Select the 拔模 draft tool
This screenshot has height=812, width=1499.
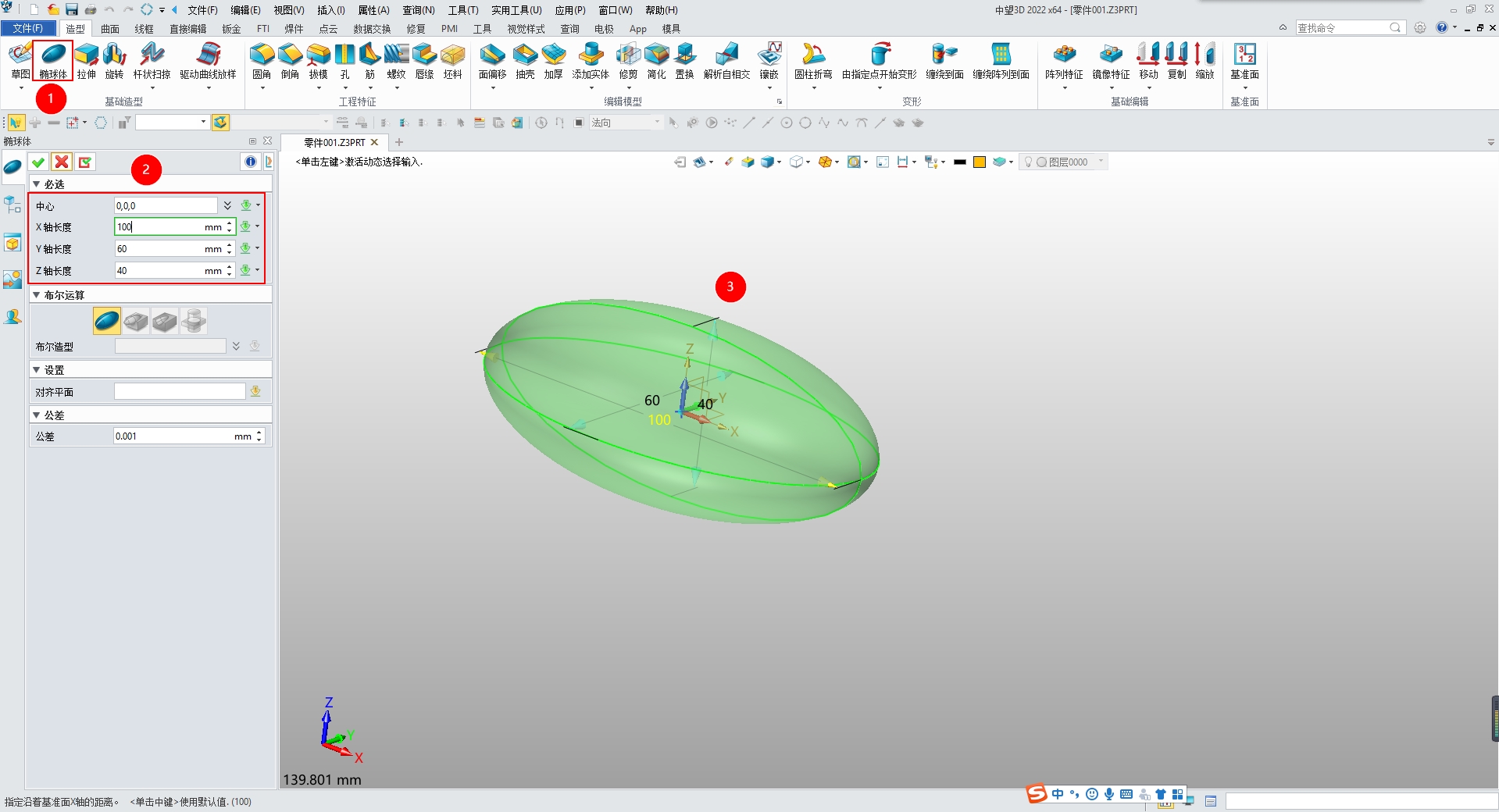[x=318, y=61]
